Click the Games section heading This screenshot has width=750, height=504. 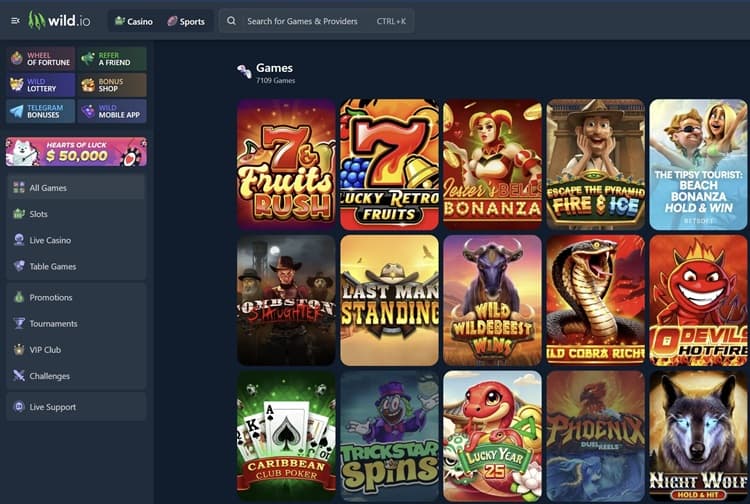tap(274, 68)
